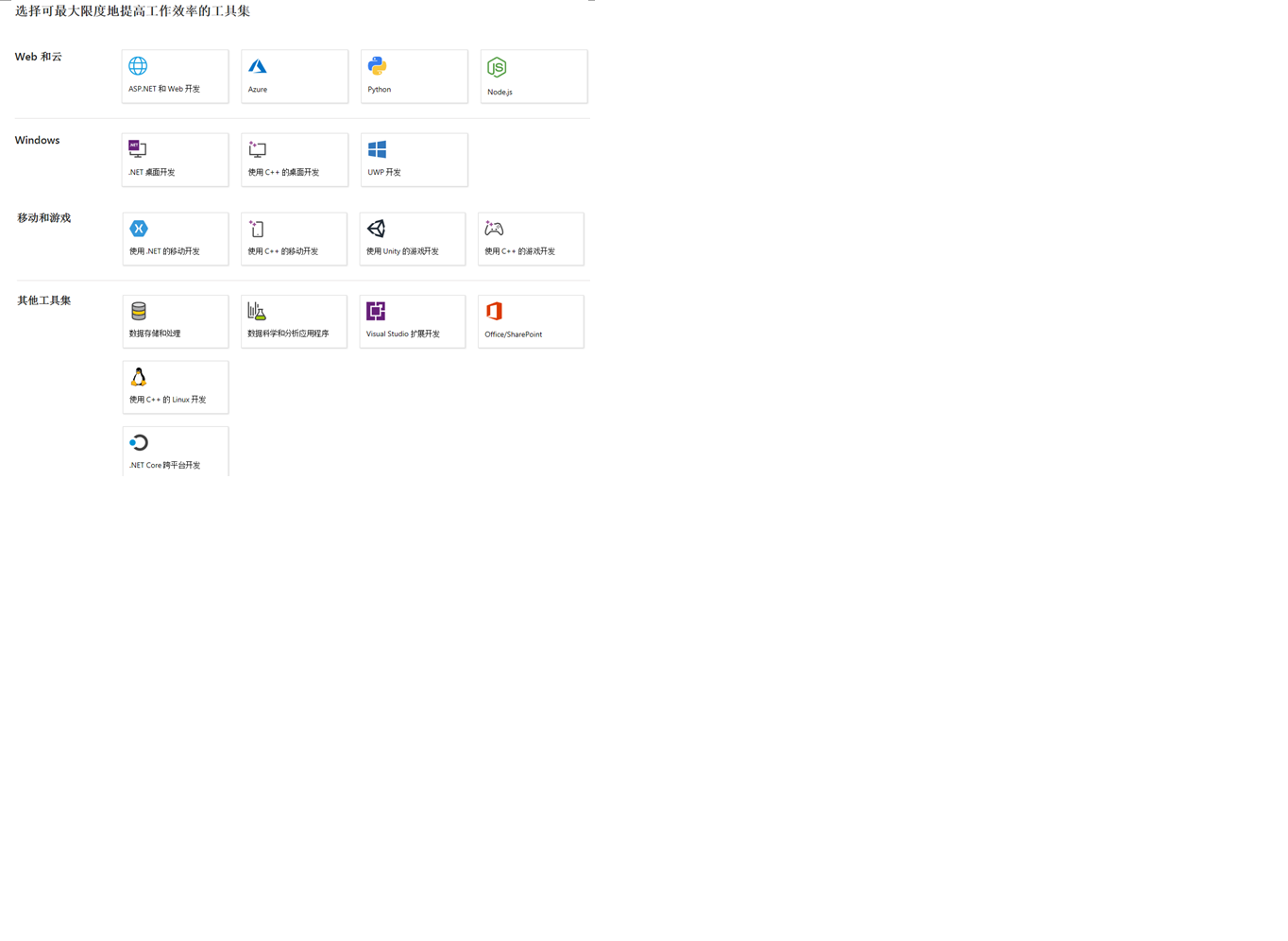Click the UWP Windows logo icon

(377, 149)
